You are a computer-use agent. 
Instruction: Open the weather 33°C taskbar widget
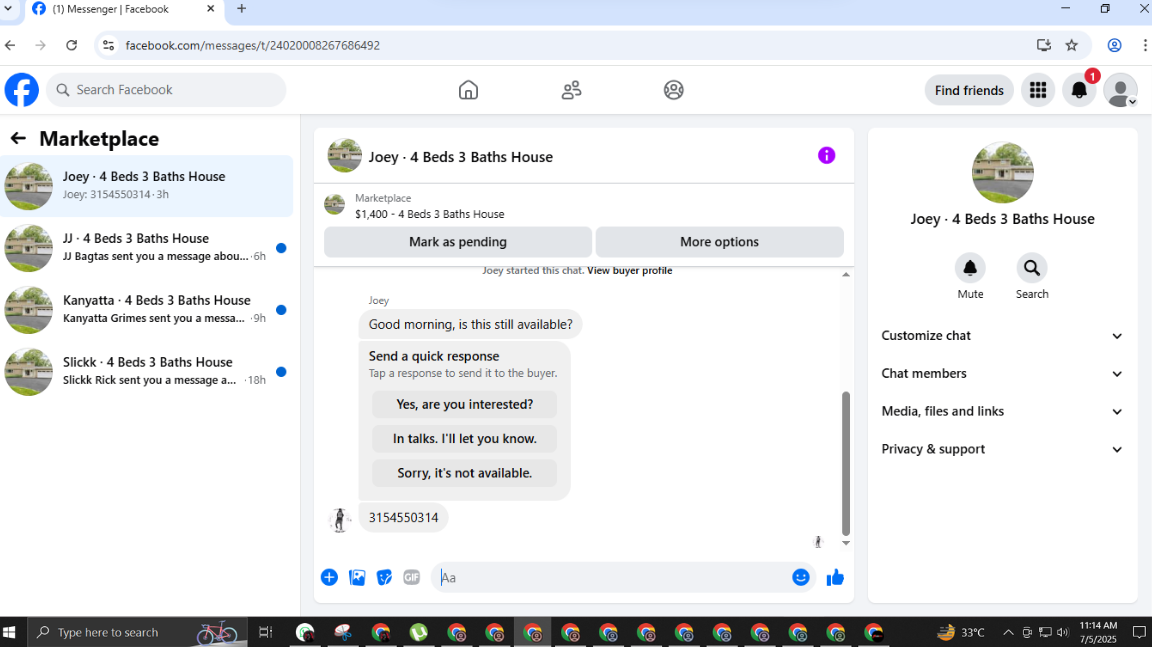pos(961,632)
